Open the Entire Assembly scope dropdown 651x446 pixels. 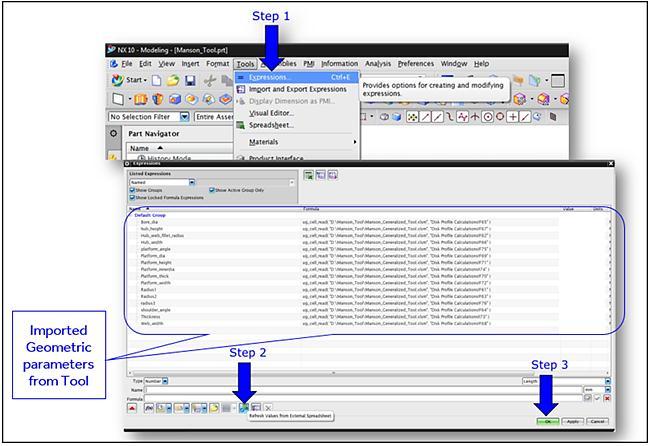click(214, 117)
